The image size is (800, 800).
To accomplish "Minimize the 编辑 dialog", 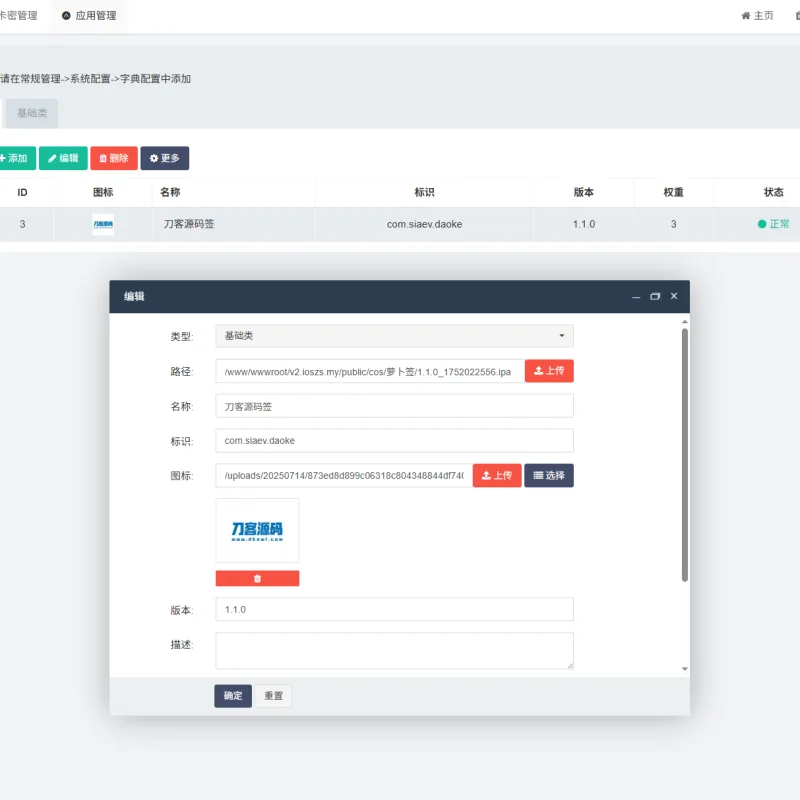I will click(636, 296).
